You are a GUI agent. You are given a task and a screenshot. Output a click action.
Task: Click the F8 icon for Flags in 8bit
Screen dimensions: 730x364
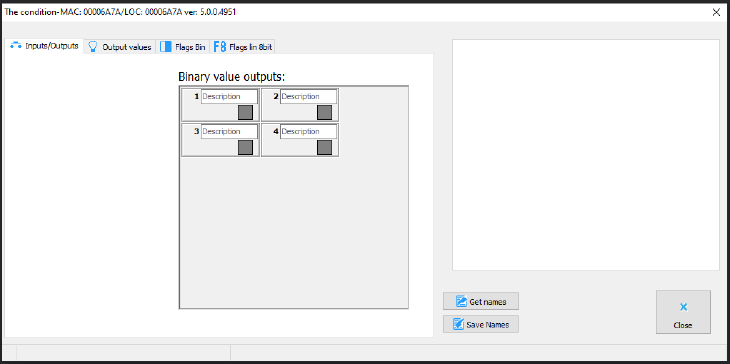220,47
